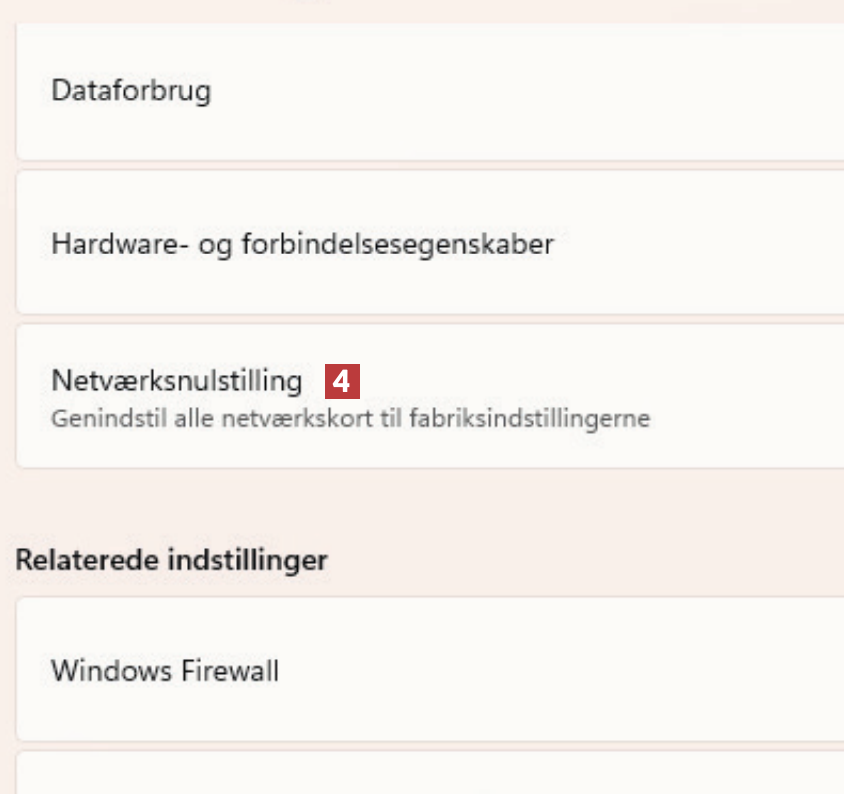844x794 pixels.
Task: Click the word "forbindelsesegenskaber" in the second card
Action: pyautogui.click(x=397, y=243)
